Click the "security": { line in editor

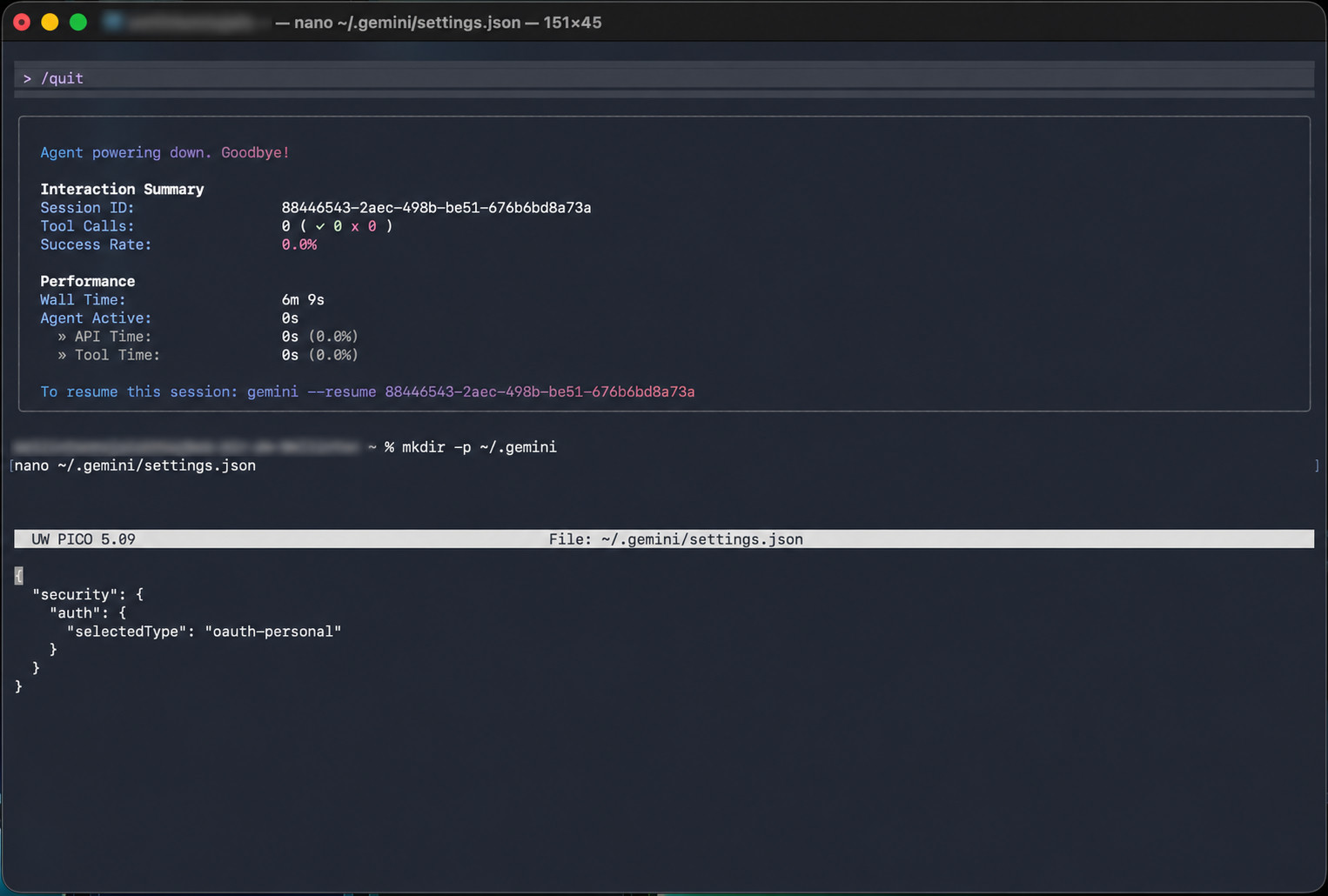[88, 594]
